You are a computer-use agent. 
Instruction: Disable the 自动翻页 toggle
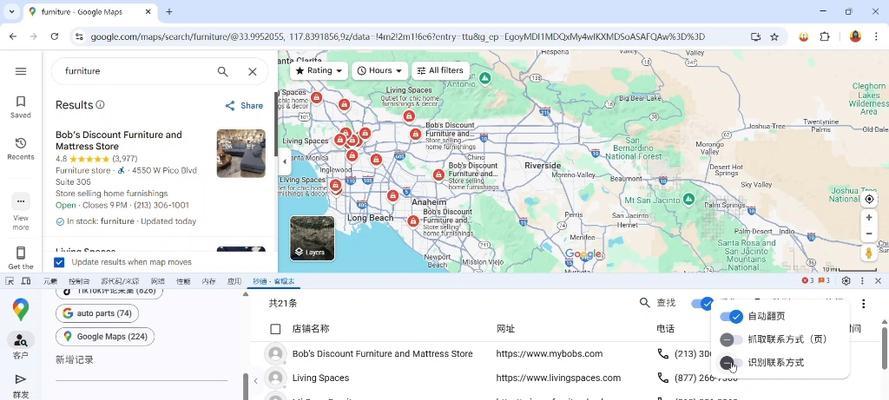[731, 317]
